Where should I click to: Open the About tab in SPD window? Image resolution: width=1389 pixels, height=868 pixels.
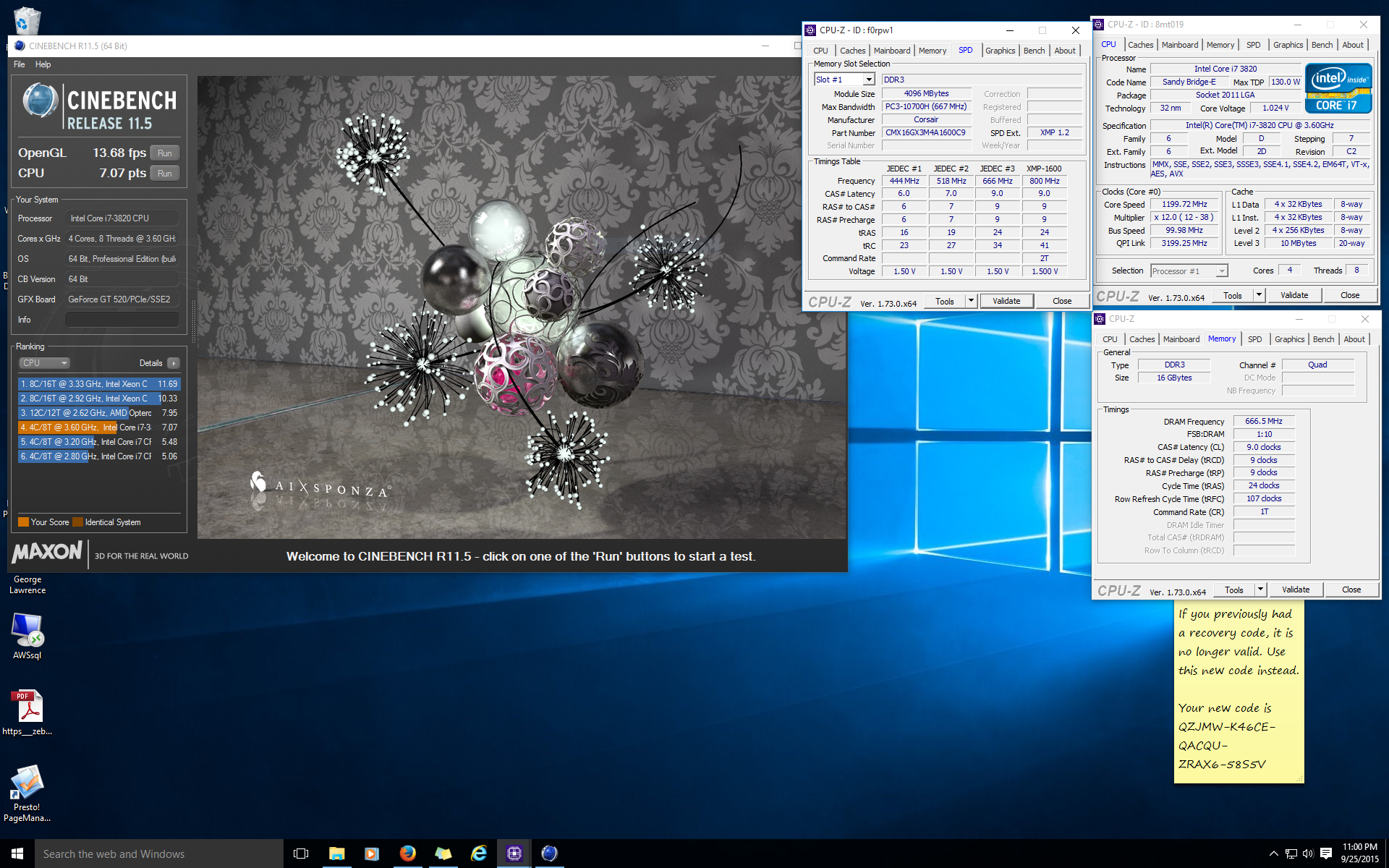(x=1065, y=51)
